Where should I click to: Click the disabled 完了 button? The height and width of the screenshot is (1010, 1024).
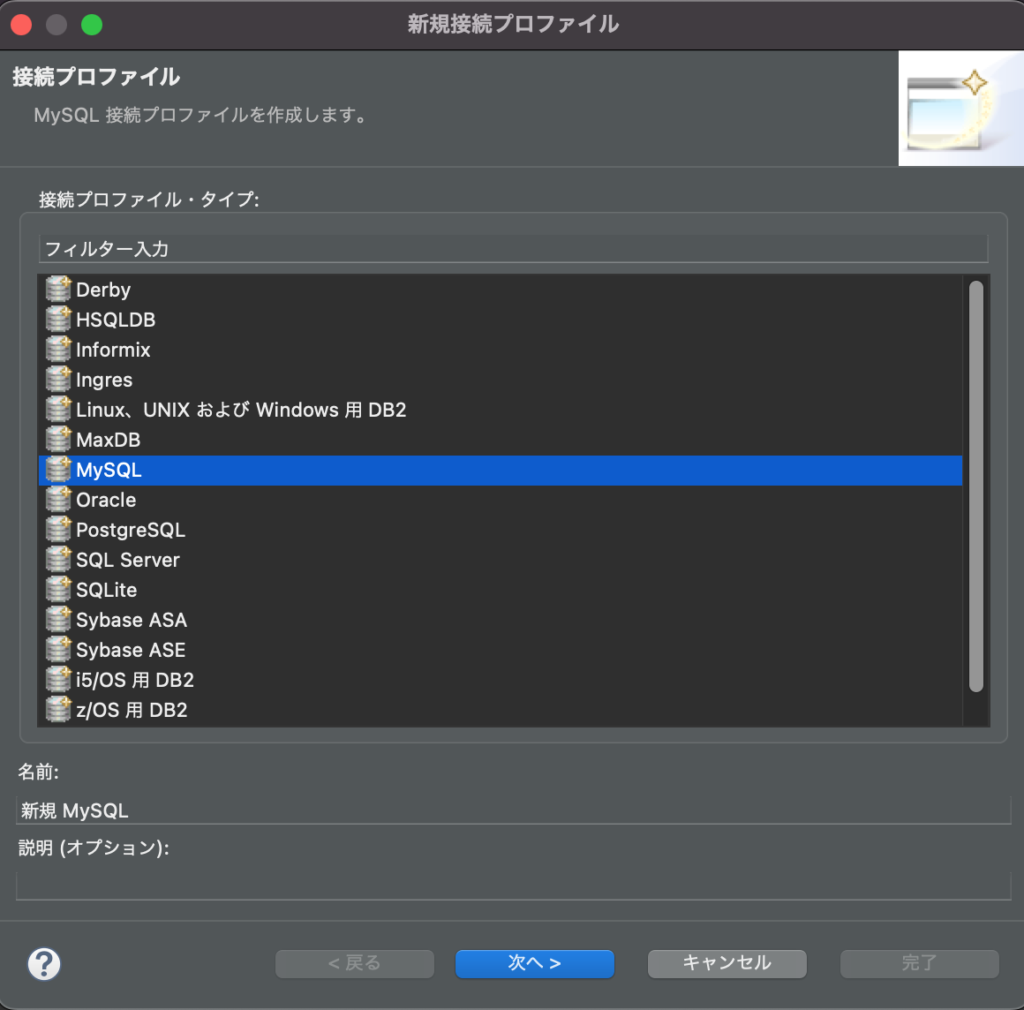click(920, 964)
